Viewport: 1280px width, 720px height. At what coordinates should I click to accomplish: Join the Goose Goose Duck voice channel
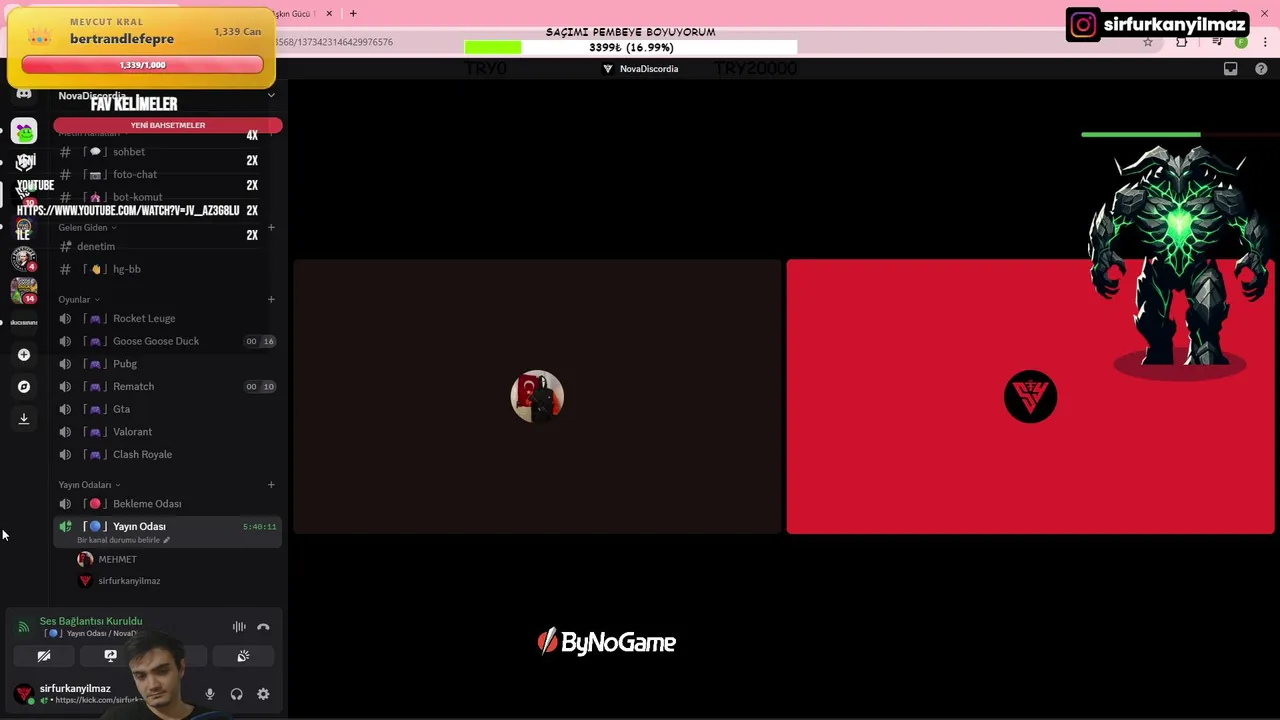[167, 341]
